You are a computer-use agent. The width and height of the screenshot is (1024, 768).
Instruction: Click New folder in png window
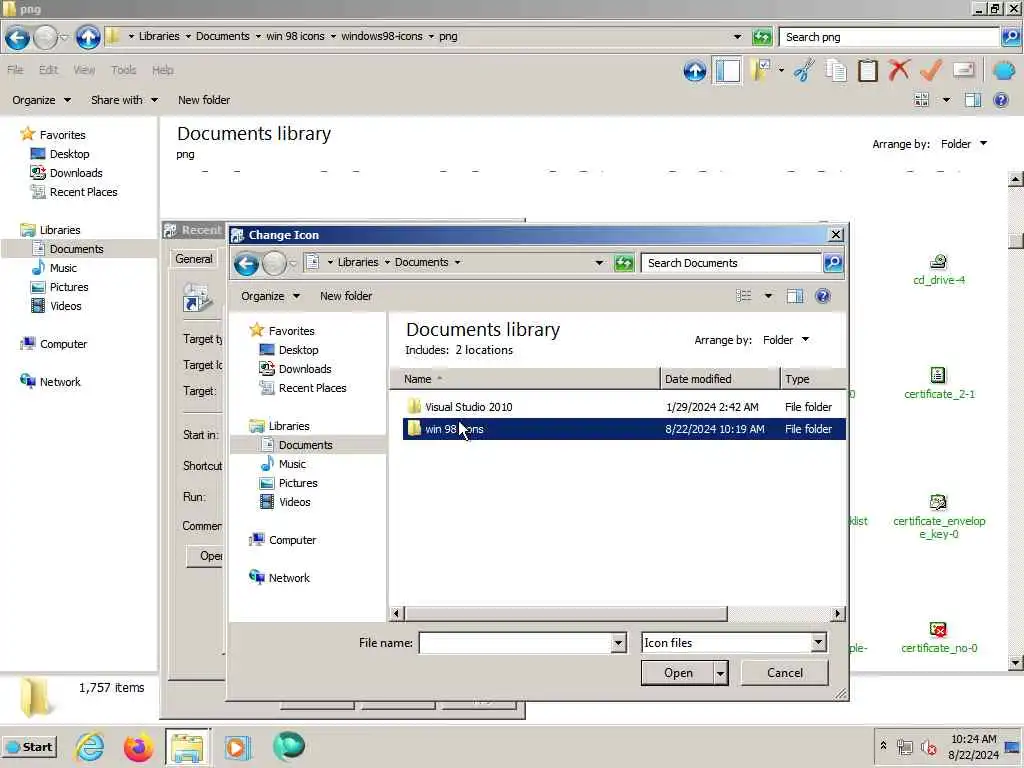tap(204, 100)
